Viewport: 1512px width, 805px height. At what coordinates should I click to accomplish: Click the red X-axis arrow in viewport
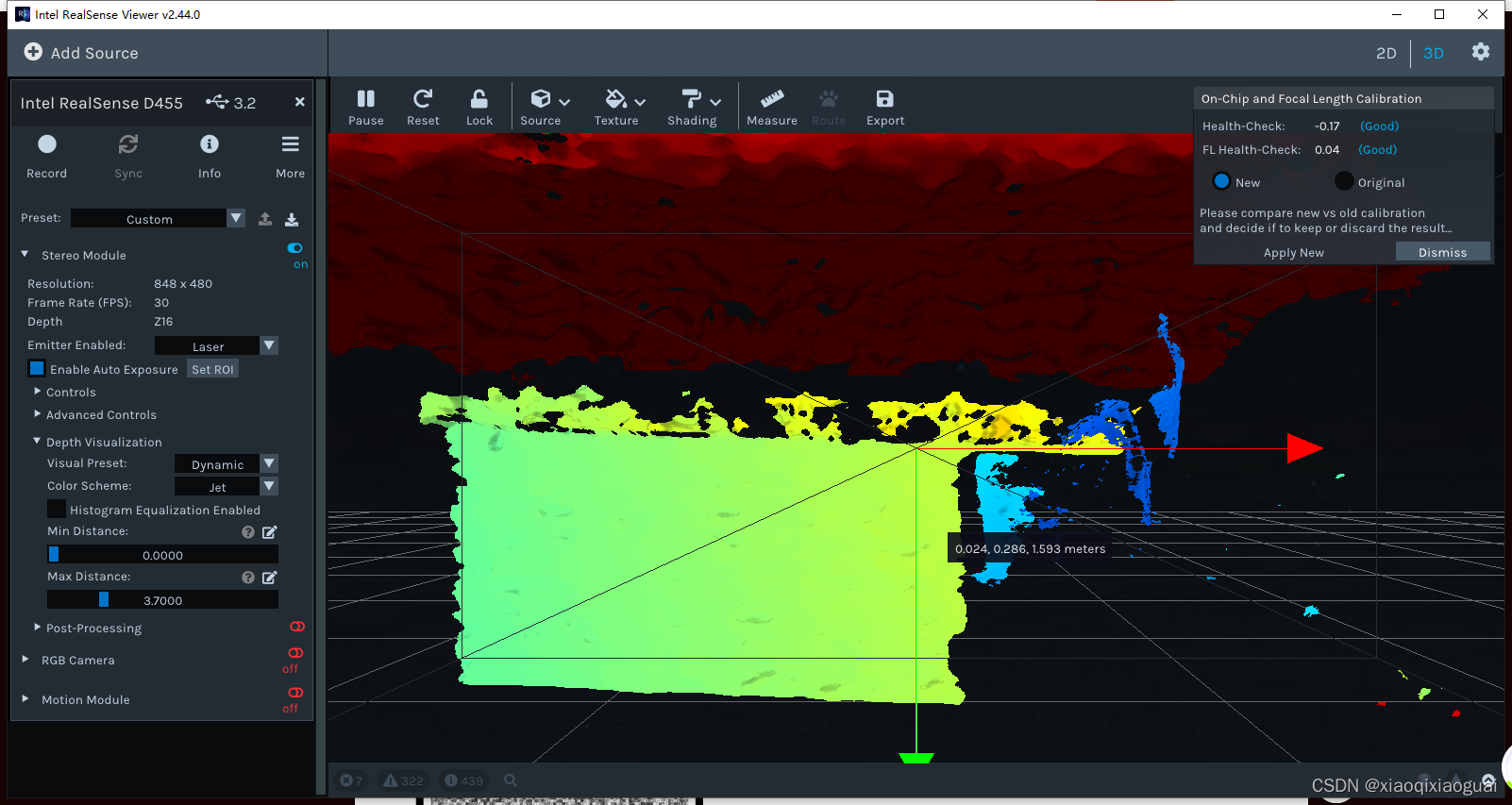pyautogui.click(x=1304, y=448)
